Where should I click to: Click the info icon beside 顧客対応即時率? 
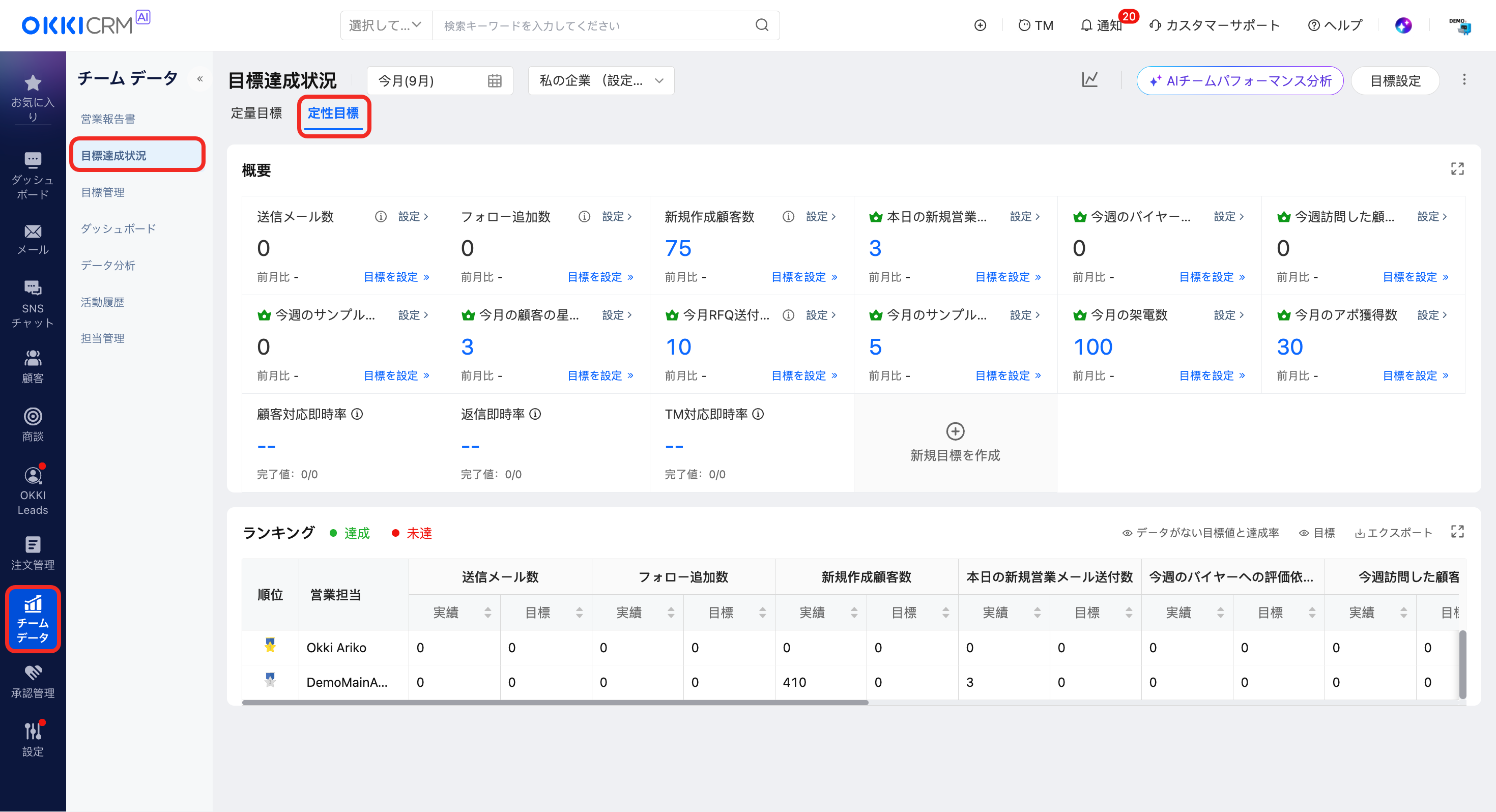358,414
